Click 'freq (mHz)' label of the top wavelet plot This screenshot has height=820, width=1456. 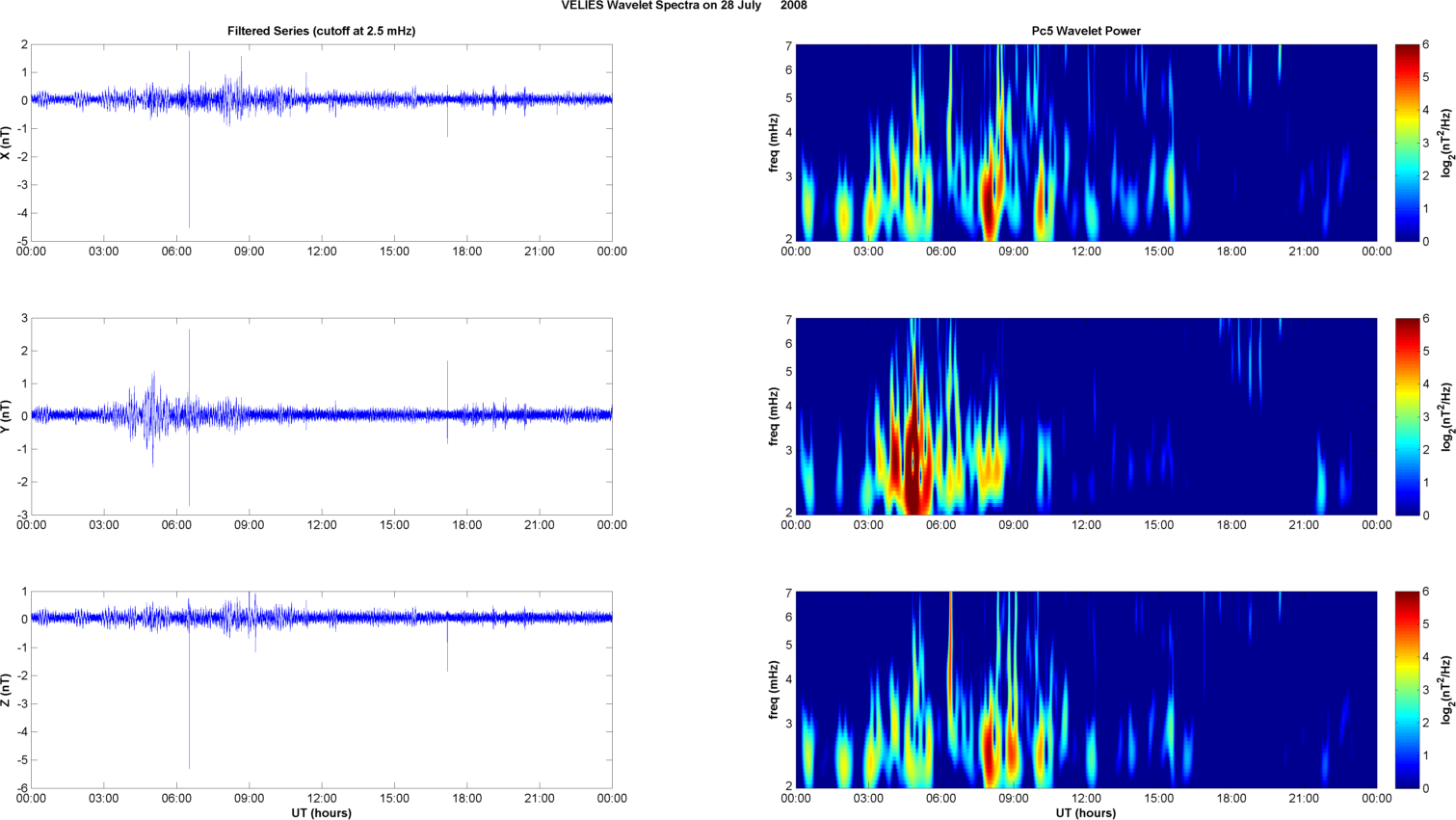773,143
